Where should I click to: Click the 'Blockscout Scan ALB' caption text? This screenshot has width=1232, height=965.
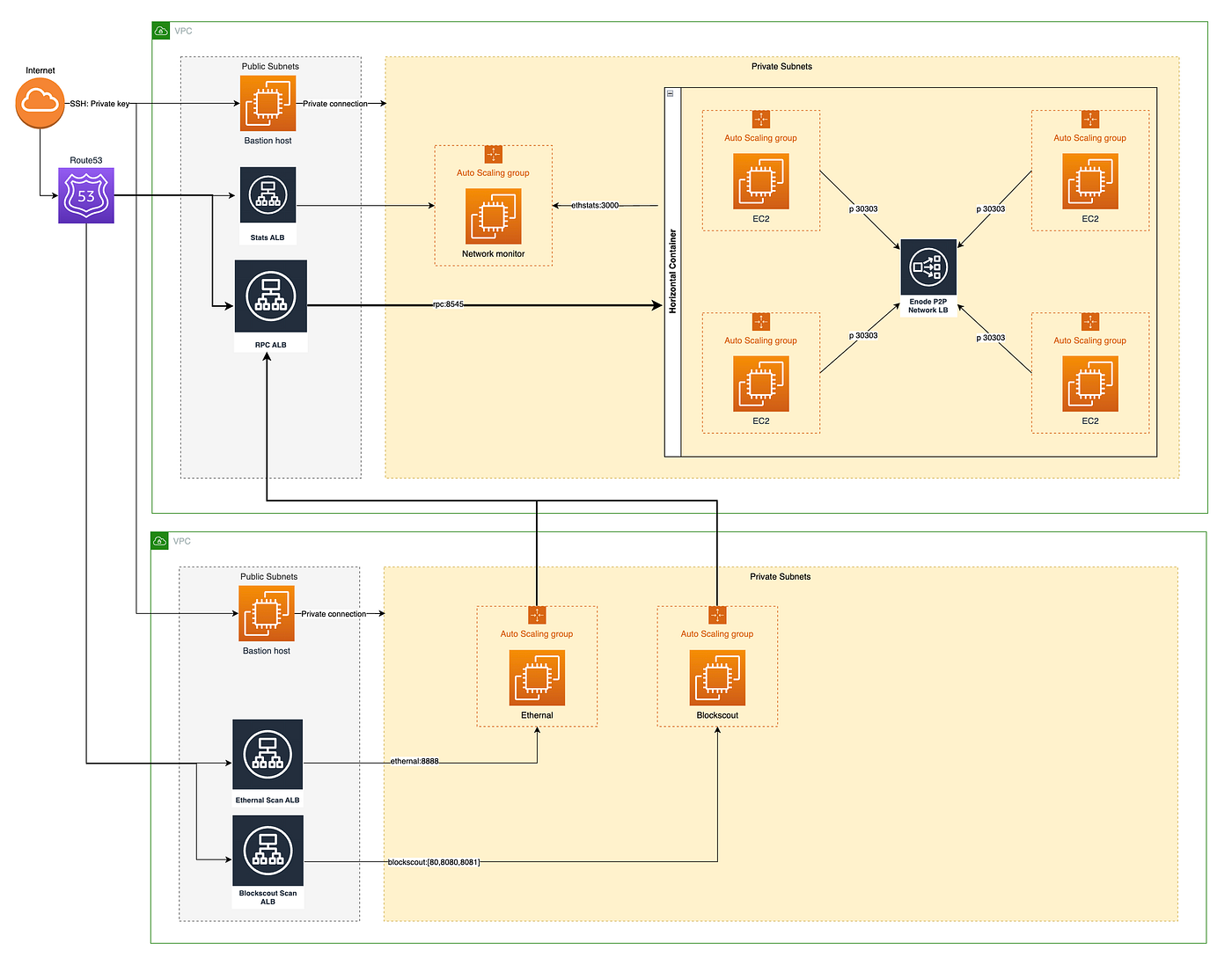pyautogui.click(x=268, y=897)
